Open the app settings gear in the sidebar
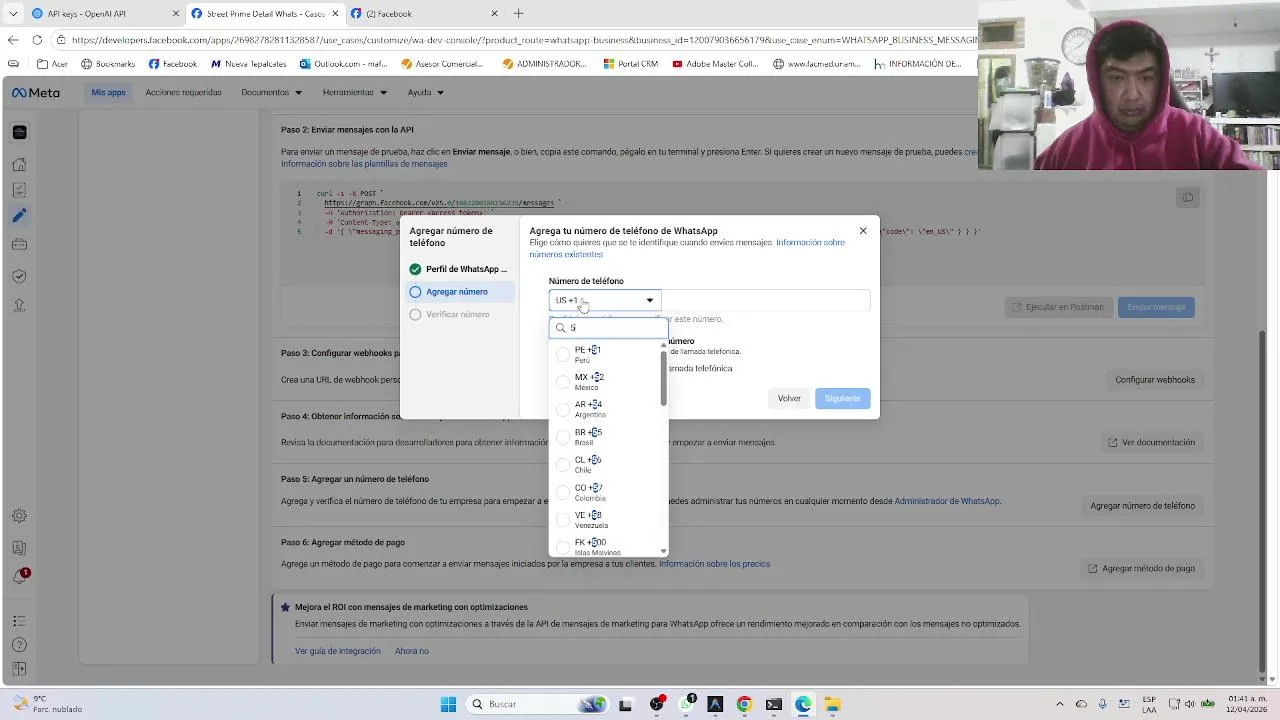This screenshot has height=720, width=1280. [19, 516]
